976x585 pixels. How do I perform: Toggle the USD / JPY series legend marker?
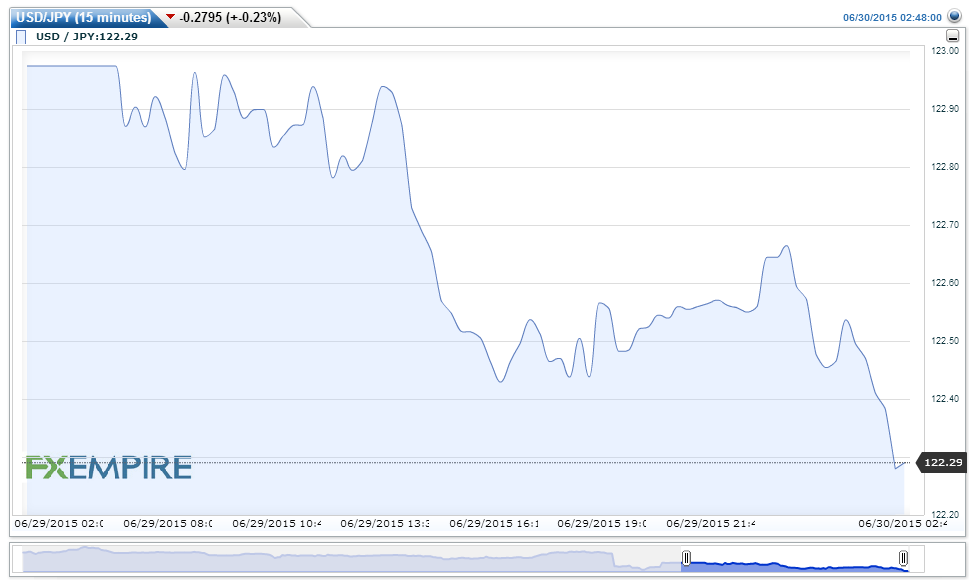tap(21, 37)
